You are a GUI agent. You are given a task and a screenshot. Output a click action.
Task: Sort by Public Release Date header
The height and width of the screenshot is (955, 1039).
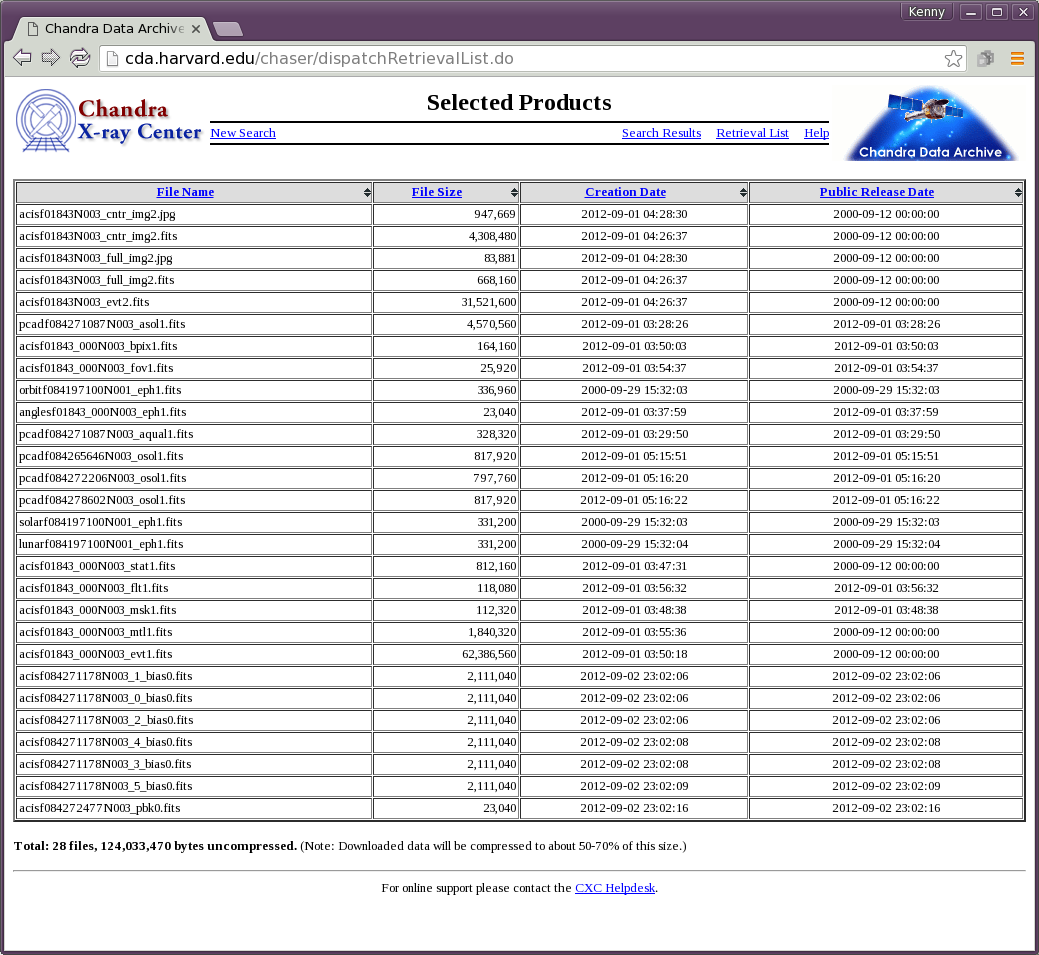point(877,192)
